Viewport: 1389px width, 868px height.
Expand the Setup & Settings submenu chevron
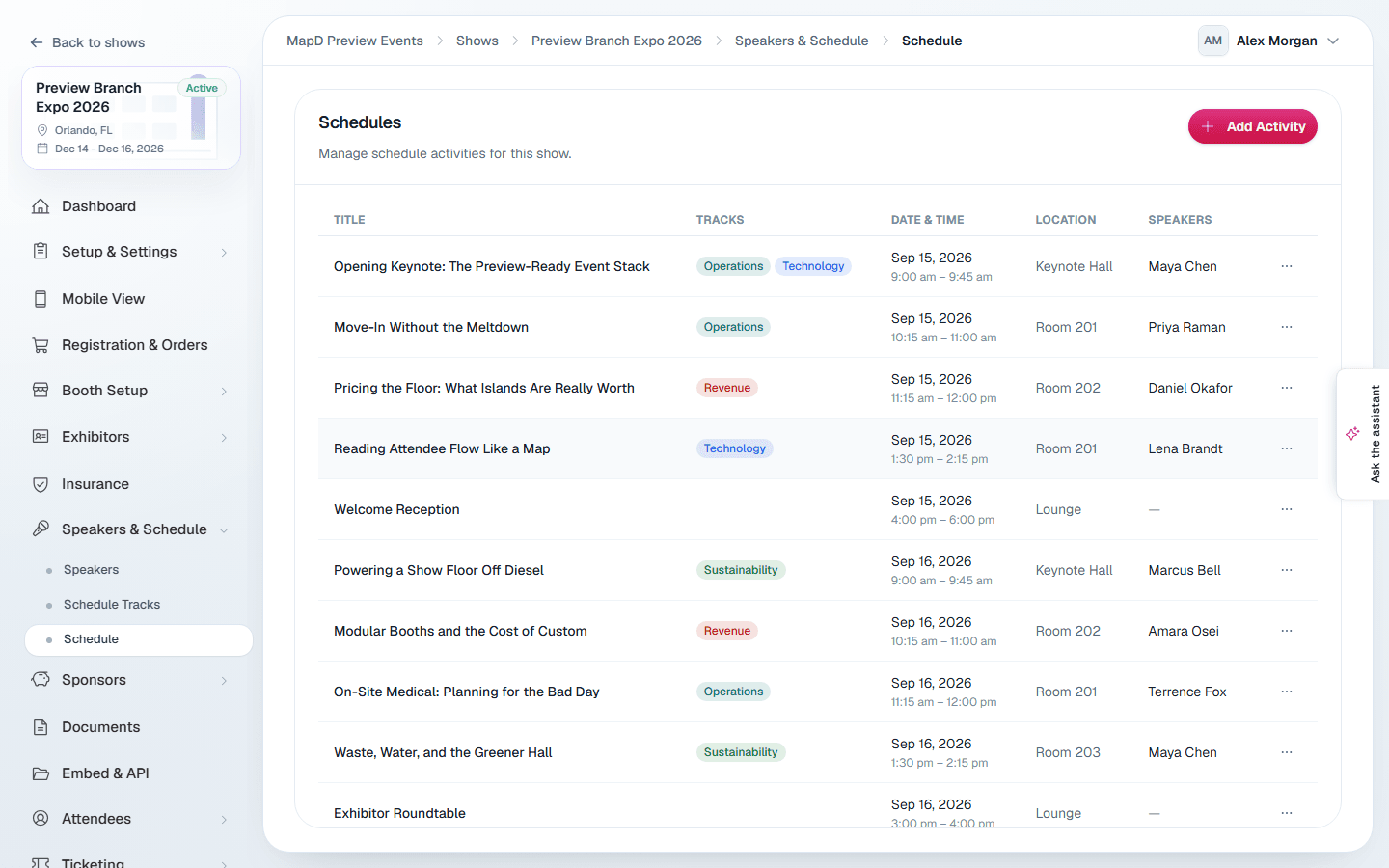(x=224, y=253)
